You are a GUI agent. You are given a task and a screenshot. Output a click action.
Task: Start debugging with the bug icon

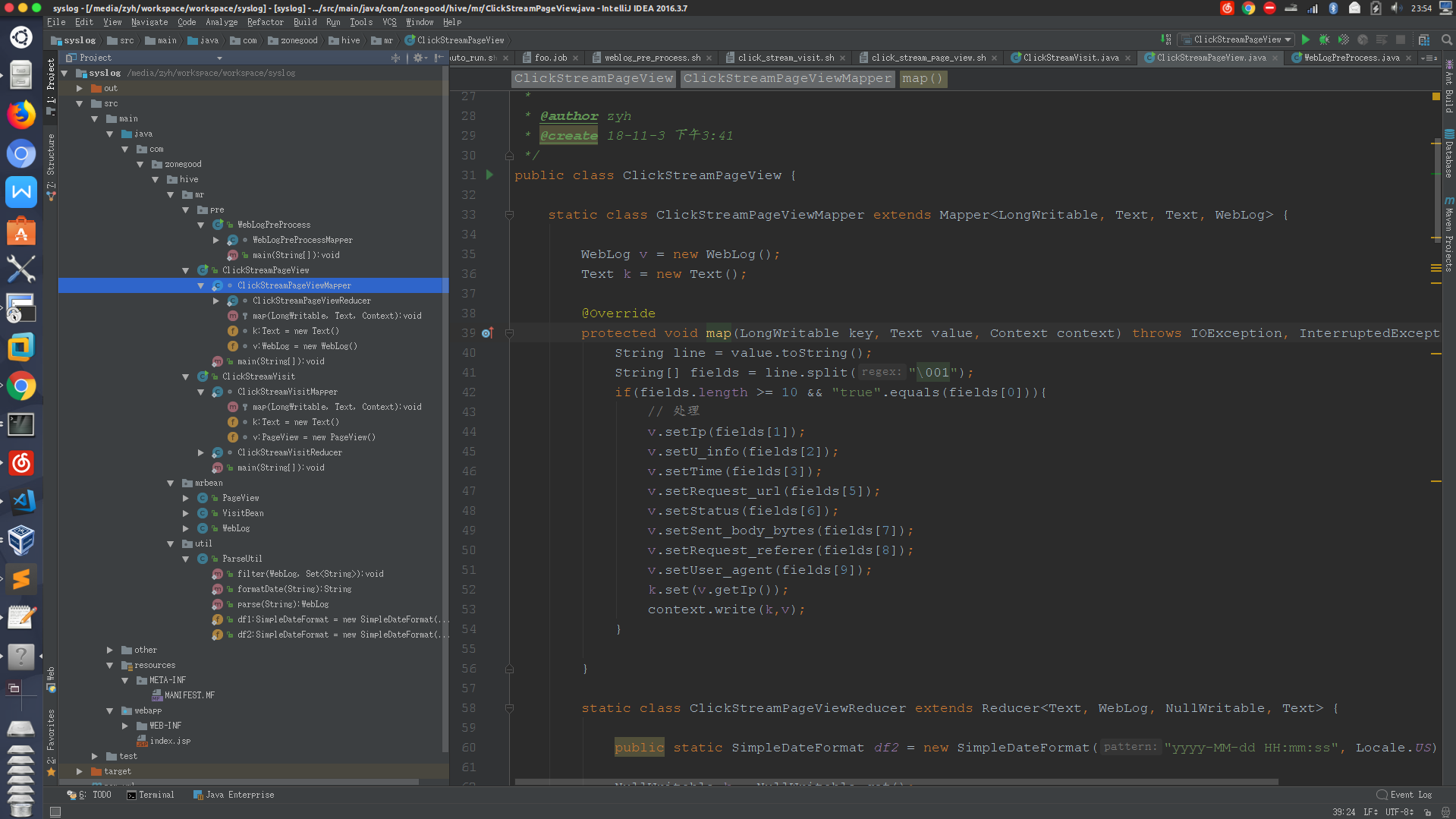(x=1324, y=39)
